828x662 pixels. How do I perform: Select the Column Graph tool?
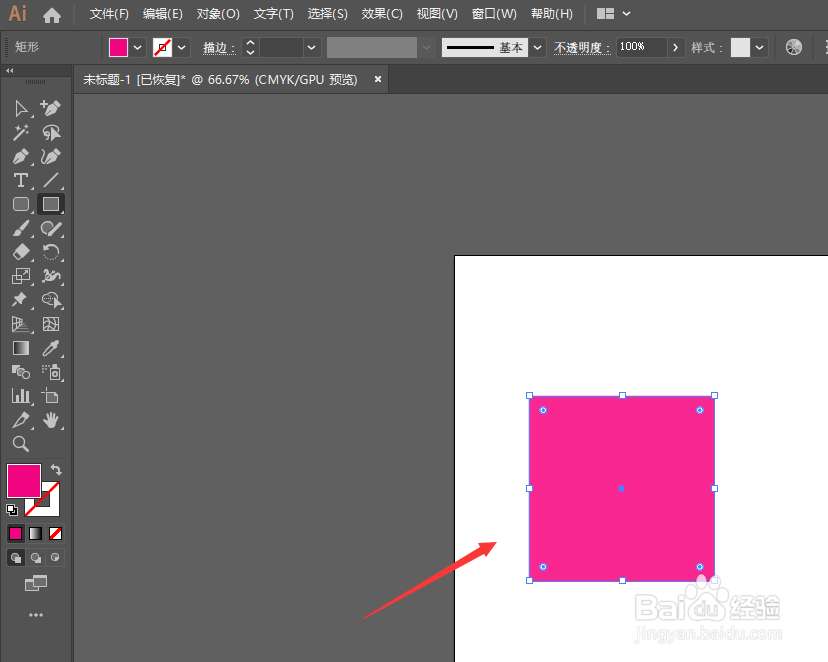pos(21,396)
